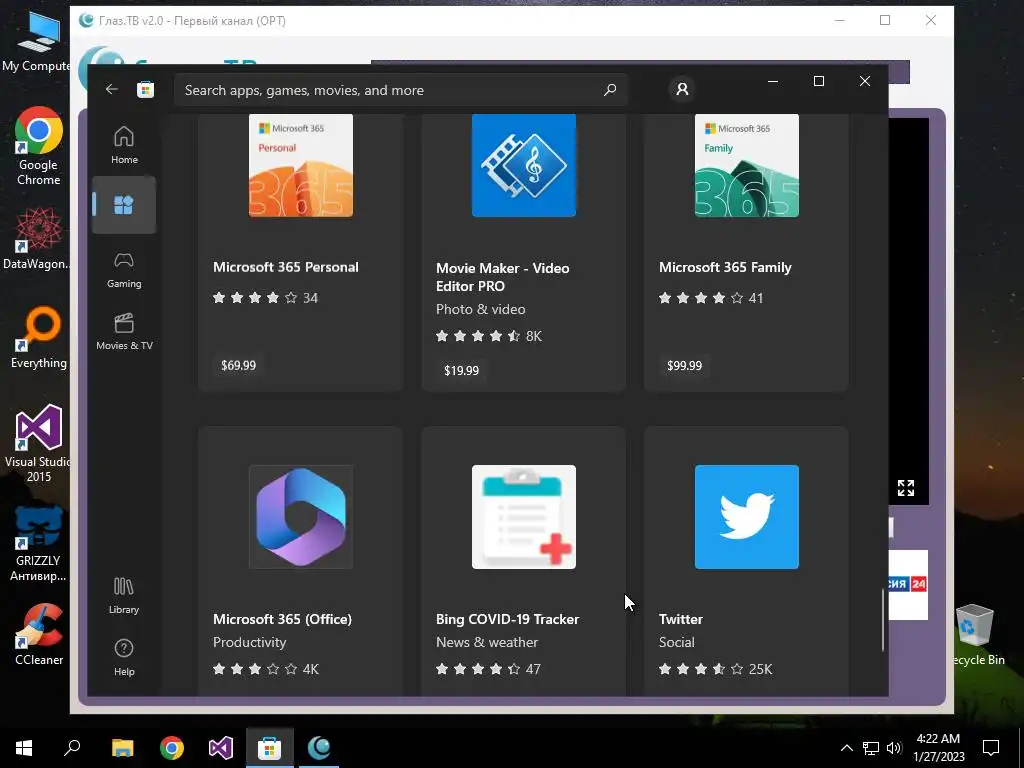Click the Microsoft Store logo icon
The image size is (1024, 768).
(x=146, y=89)
